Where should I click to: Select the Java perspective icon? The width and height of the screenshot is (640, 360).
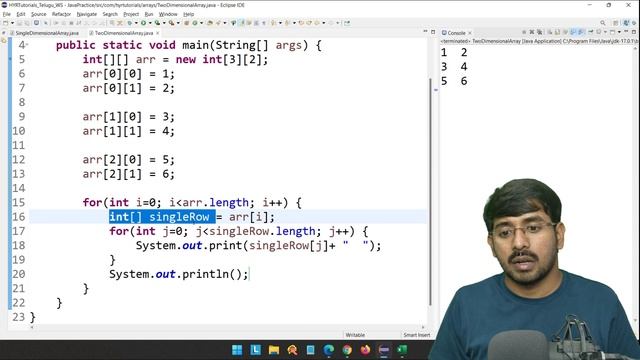coord(626,23)
